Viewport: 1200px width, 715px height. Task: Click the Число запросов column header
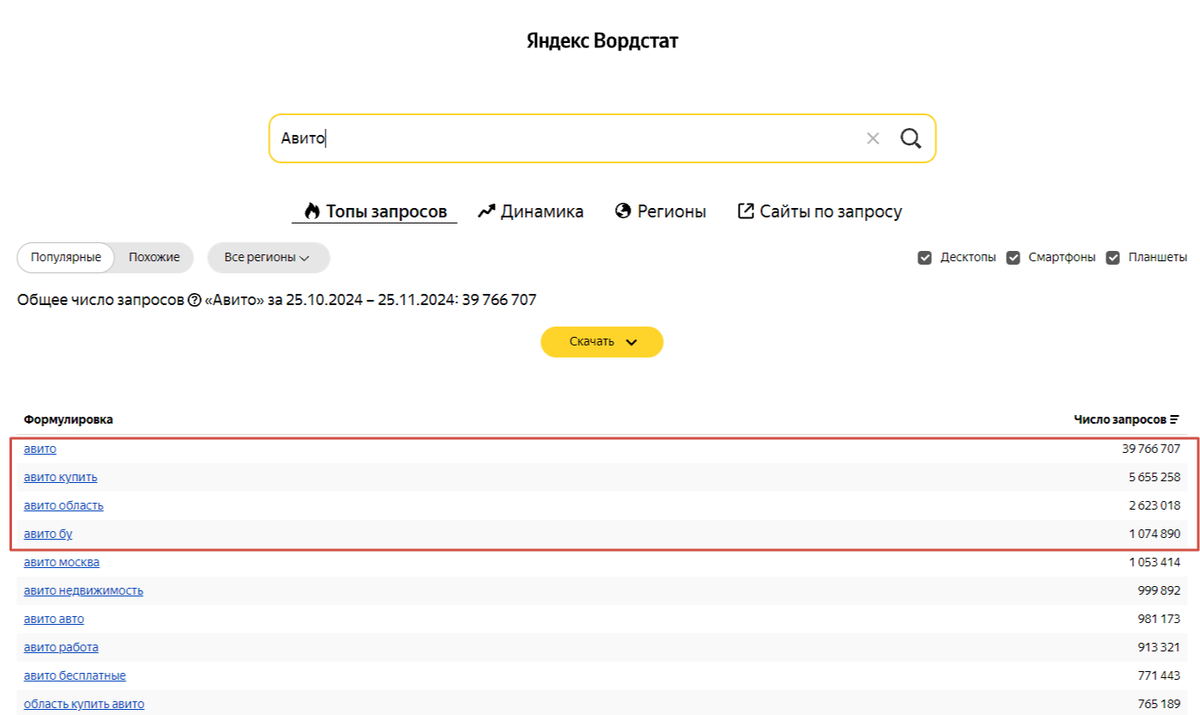(1120, 419)
